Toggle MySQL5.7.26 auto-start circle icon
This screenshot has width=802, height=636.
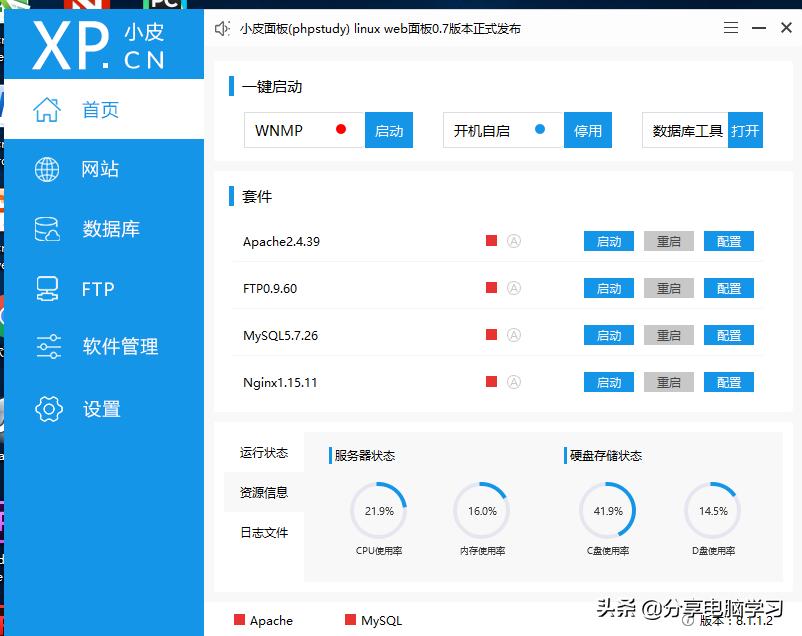pyautogui.click(x=514, y=335)
